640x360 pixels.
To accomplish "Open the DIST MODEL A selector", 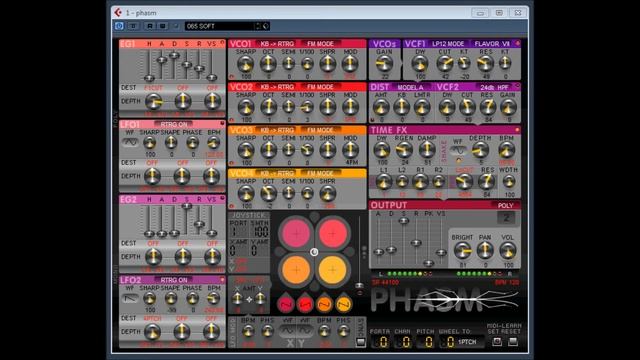I will (411, 87).
